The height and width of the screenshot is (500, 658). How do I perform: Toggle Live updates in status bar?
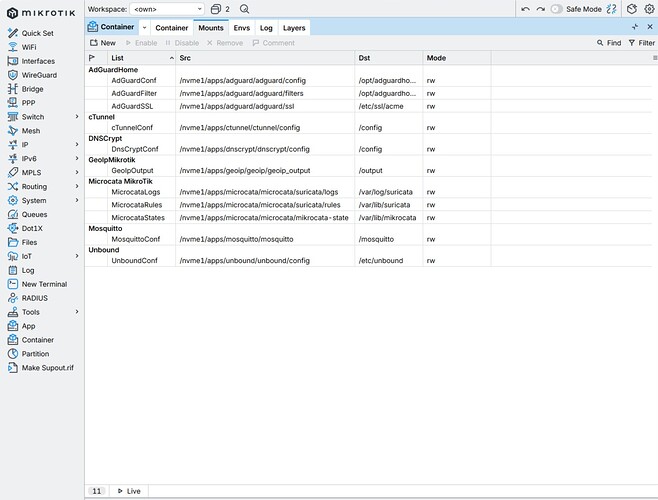point(129,491)
